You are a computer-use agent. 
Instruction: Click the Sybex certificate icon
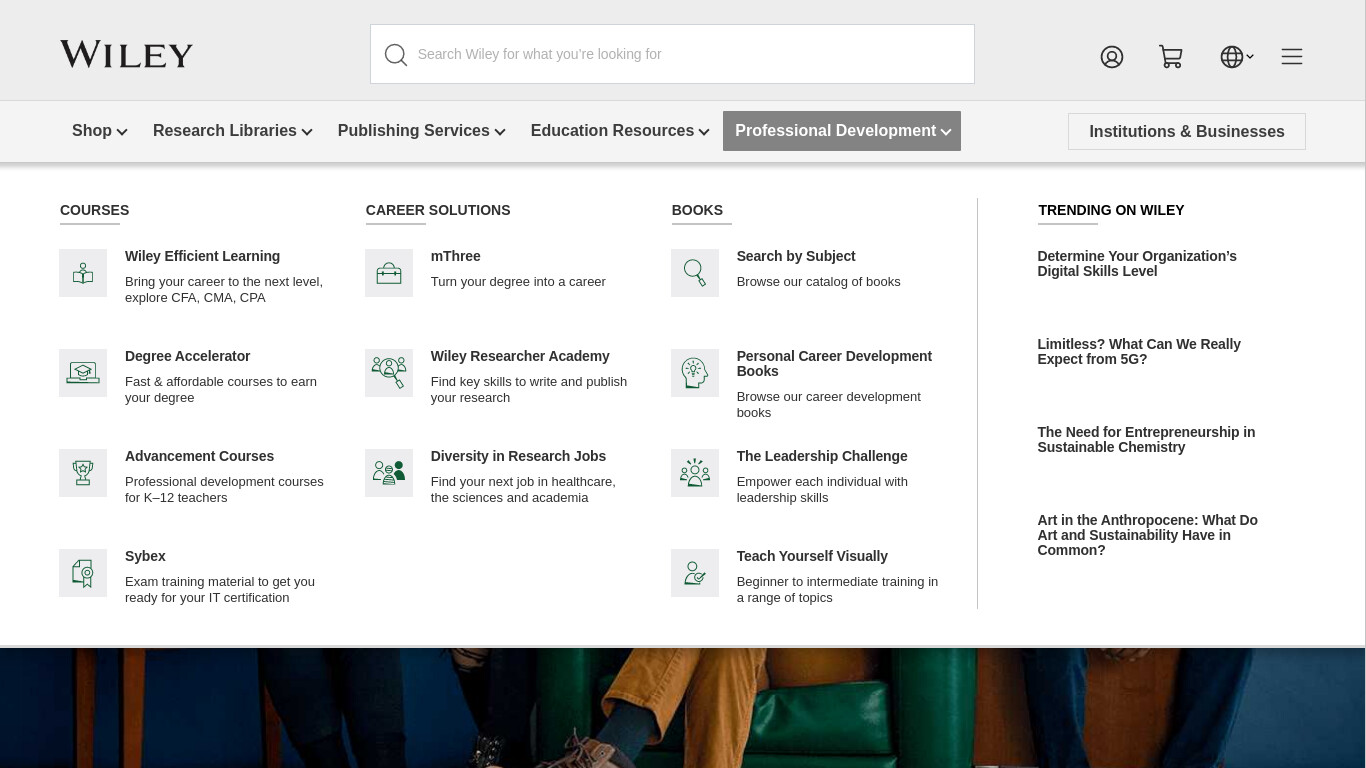(x=83, y=573)
